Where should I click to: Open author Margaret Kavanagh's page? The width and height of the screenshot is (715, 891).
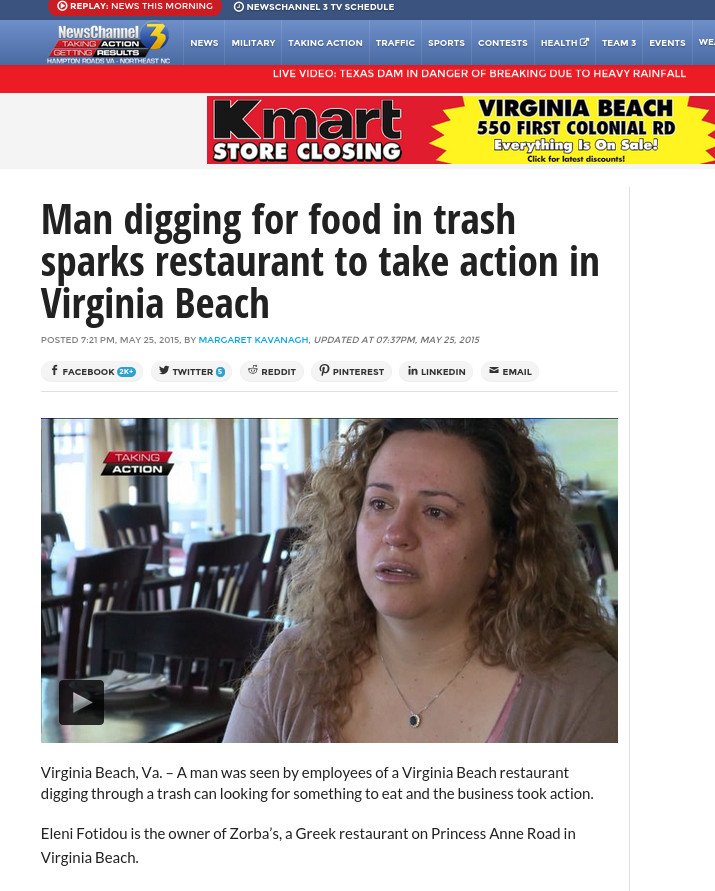253,340
